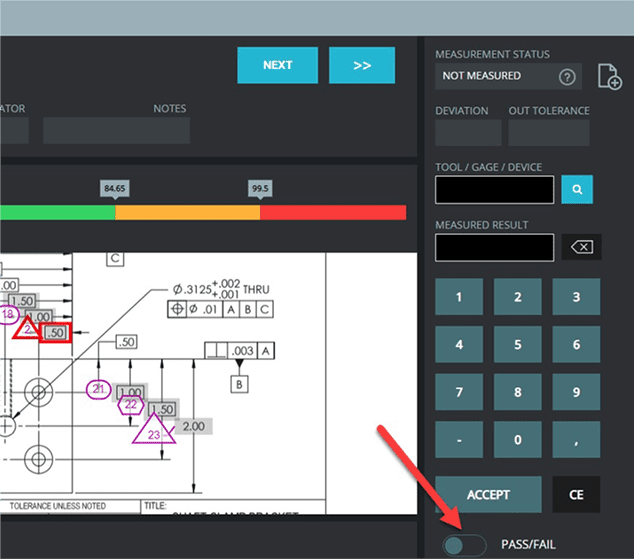The image size is (634, 559).
Task: Tap keypad digit 8
Action: [x=518, y=392]
